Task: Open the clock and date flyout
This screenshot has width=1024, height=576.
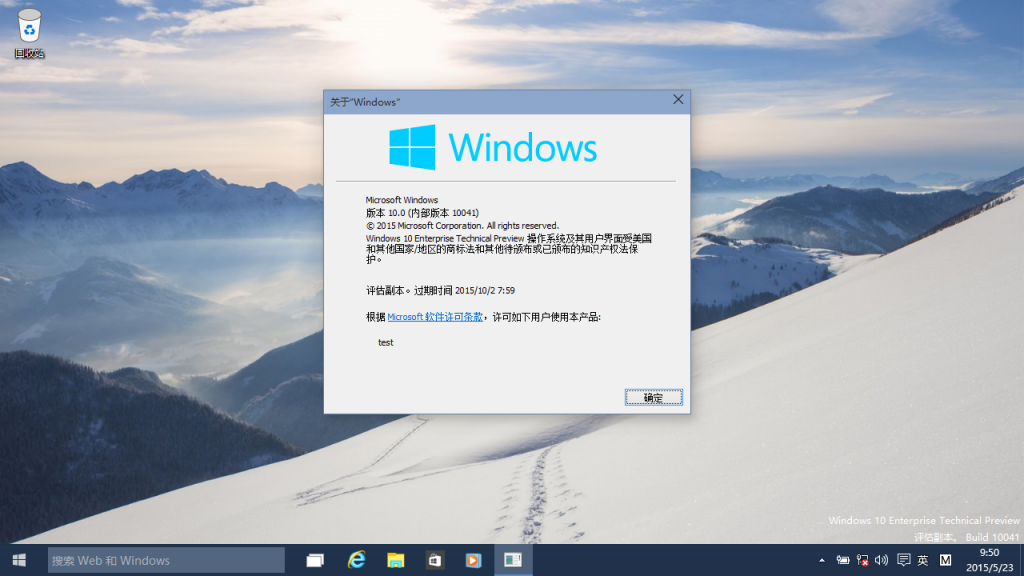Action: [989, 560]
